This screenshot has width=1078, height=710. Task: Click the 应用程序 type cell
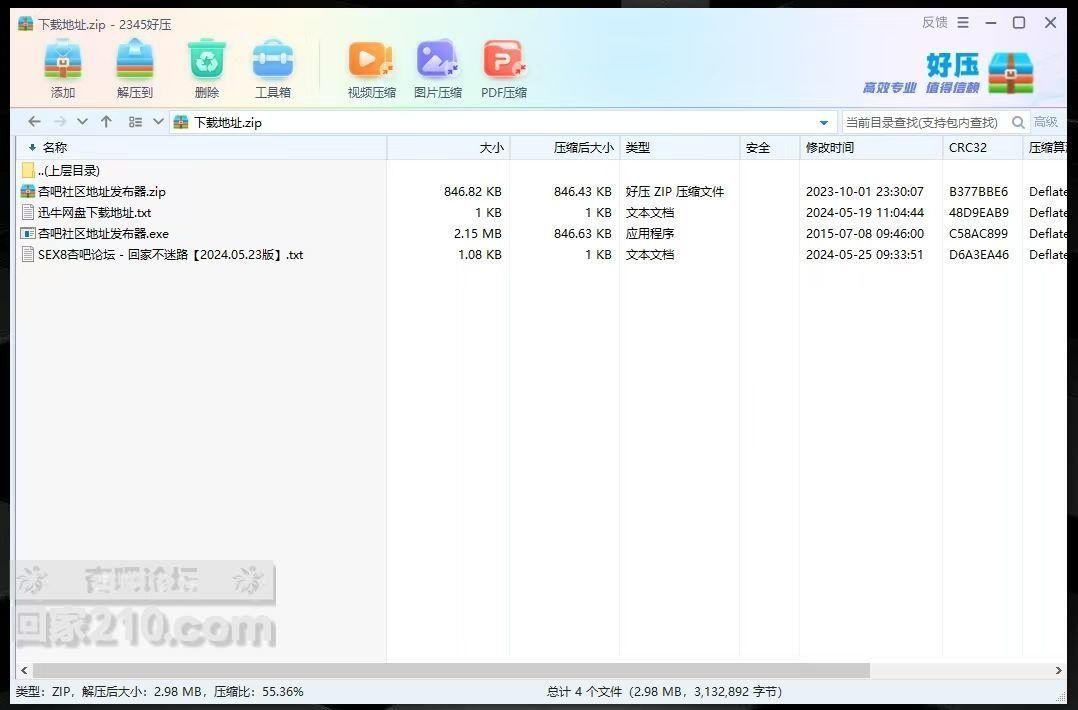pos(650,234)
